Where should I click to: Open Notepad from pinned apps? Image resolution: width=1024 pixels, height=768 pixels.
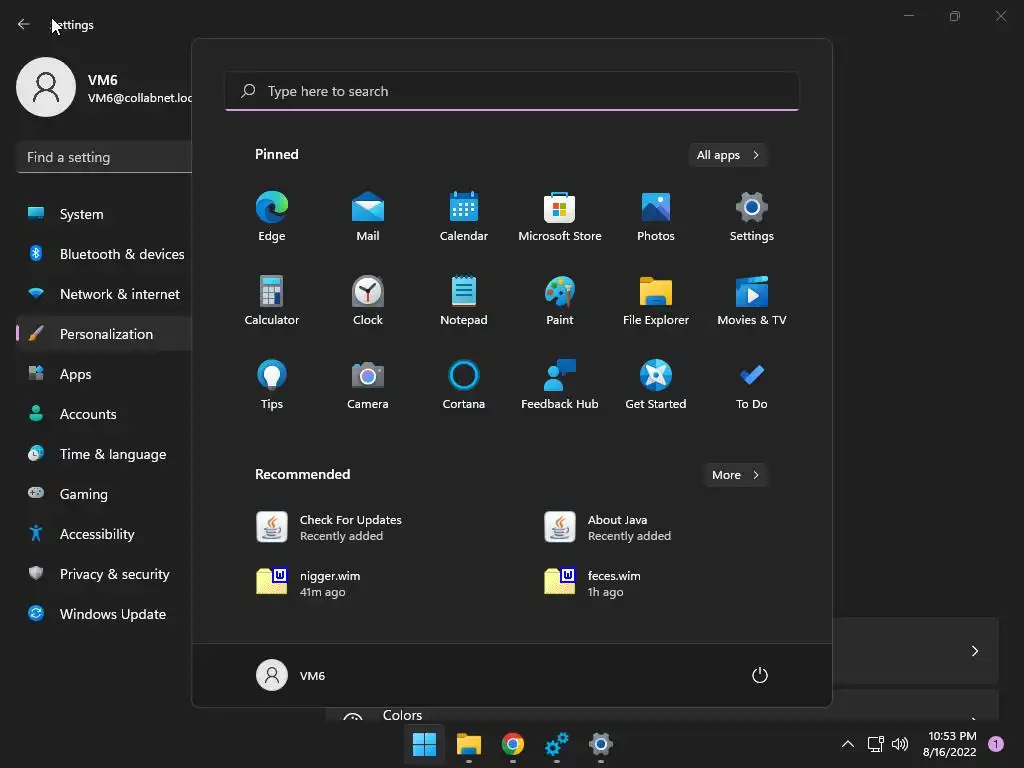click(x=464, y=300)
